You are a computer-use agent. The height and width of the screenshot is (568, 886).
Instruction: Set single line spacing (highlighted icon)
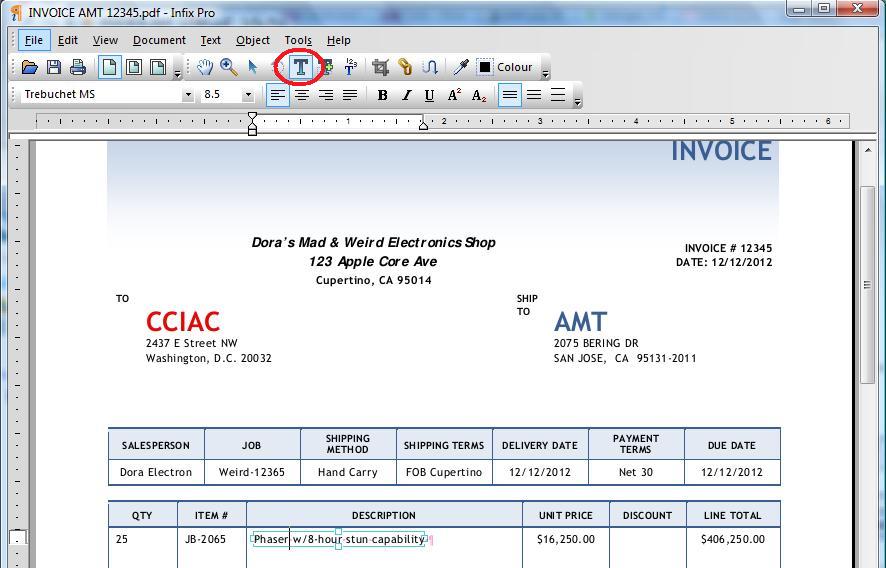pos(510,95)
